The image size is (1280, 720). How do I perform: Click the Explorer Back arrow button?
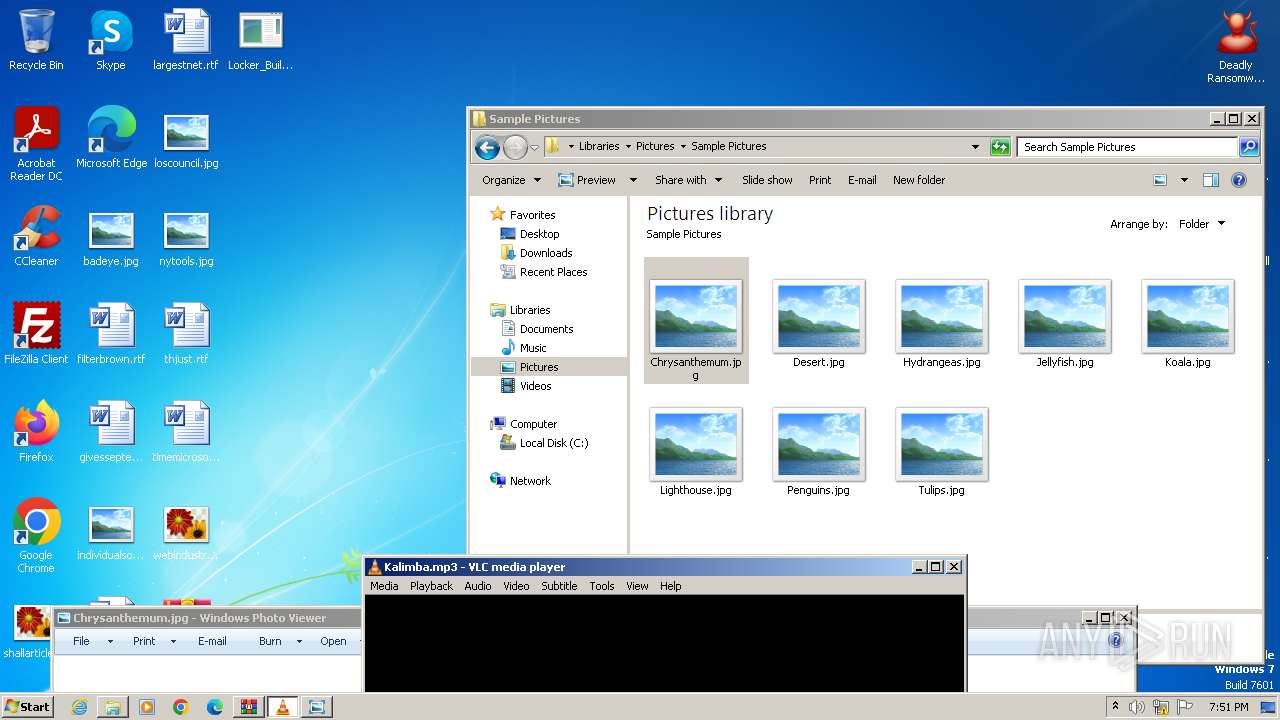(x=487, y=148)
